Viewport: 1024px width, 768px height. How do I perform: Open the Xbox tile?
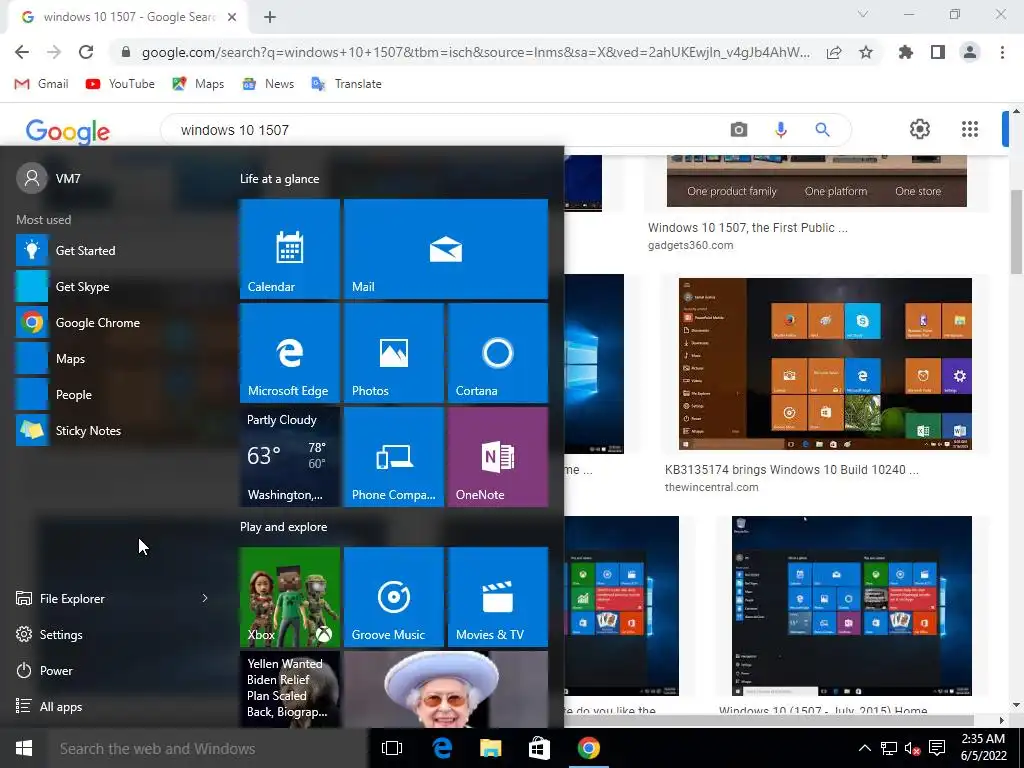(x=289, y=597)
